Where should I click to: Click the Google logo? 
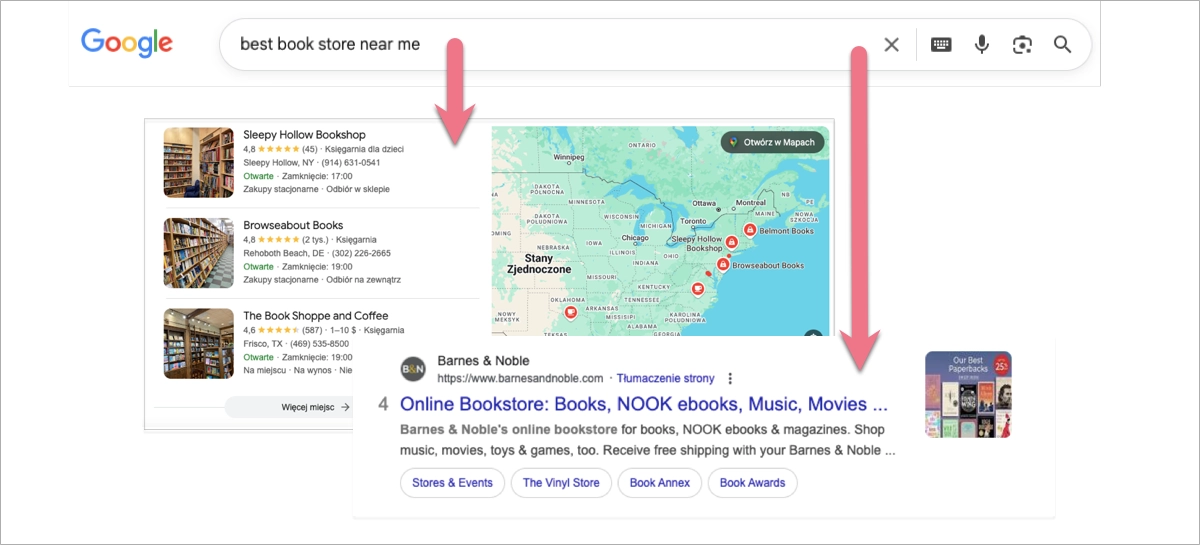click(x=127, y=43)
